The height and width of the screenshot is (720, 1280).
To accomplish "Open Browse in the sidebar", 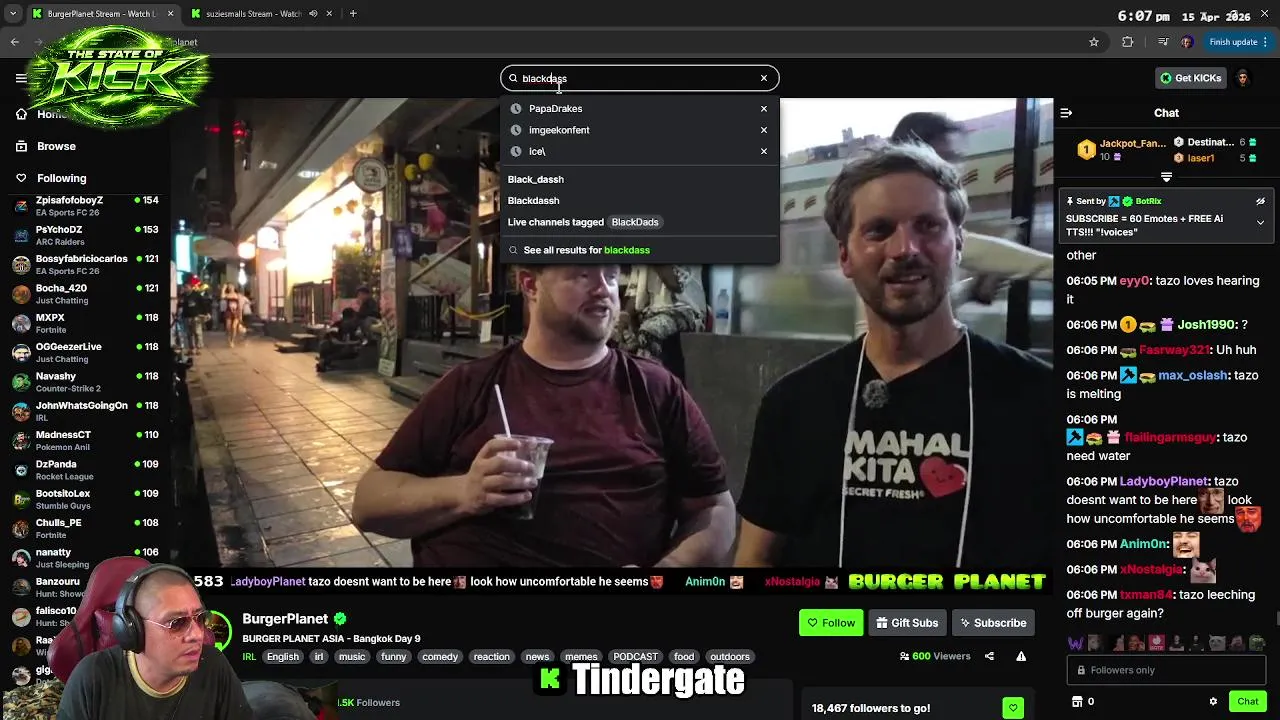I will click(x=56, y=146).
